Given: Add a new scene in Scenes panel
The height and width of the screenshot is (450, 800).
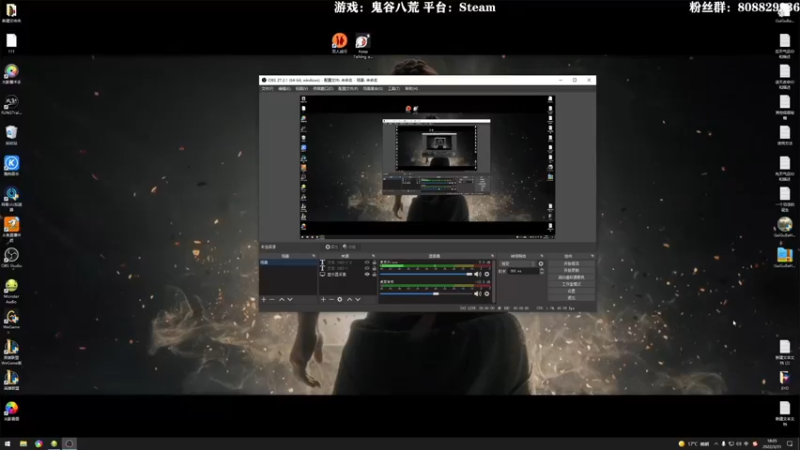Looking at the screenshot, I should [x=264, y=299].
